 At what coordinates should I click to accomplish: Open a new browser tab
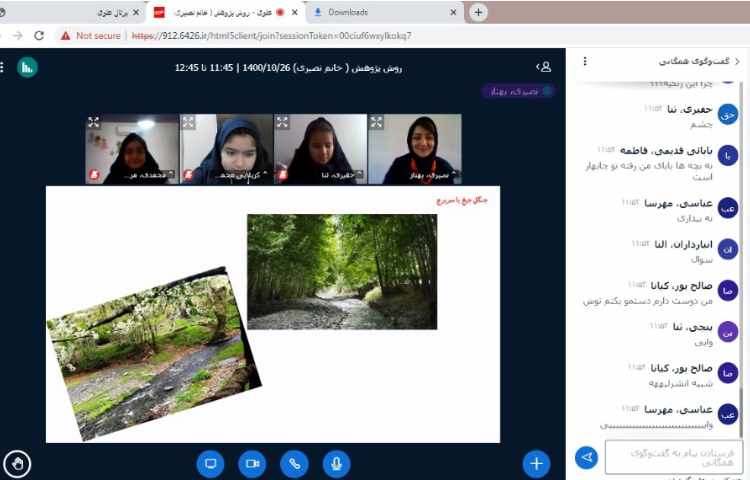click(x=478, y=12)
